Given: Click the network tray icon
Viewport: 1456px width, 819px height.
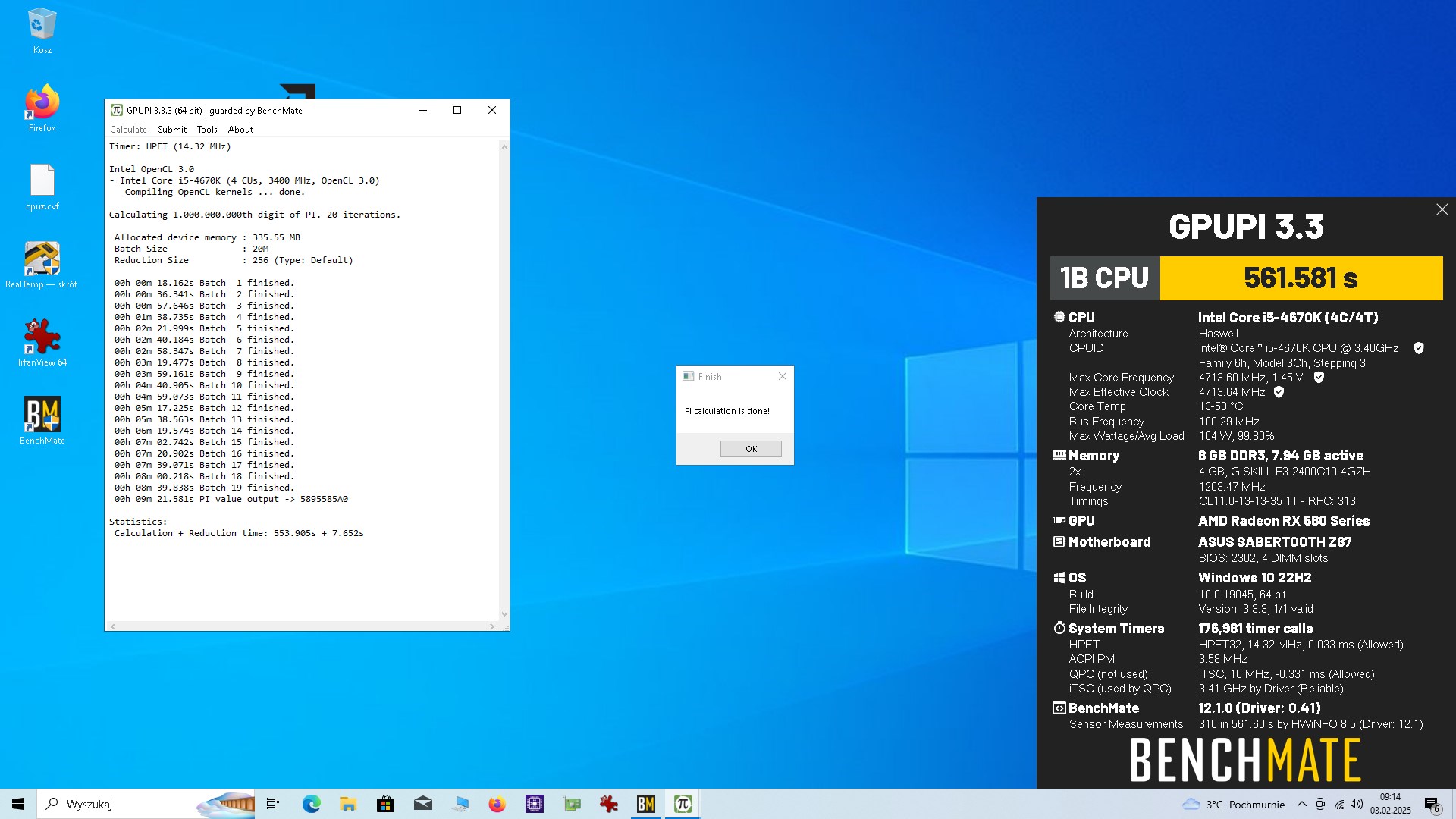Looking at the screenshot, I should [x=1339, y=804].
